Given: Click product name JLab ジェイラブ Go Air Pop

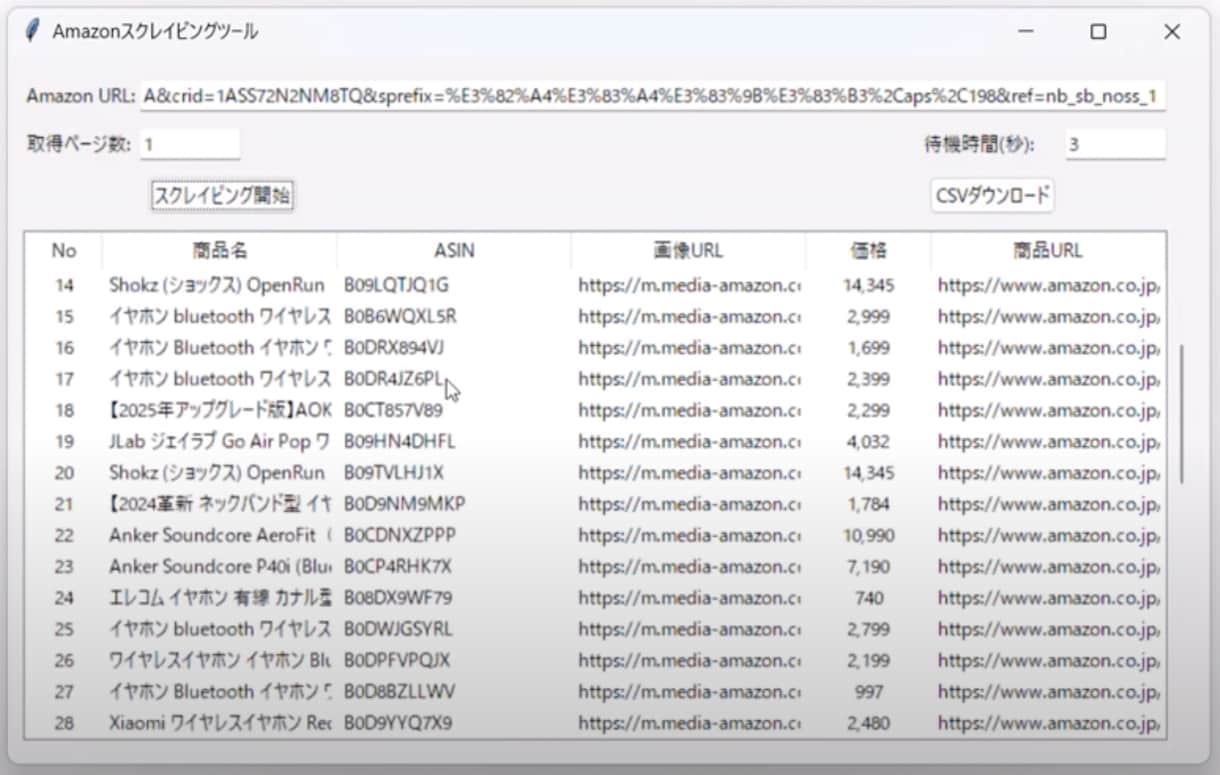Looking at the screenshot, I should [219, 441].
